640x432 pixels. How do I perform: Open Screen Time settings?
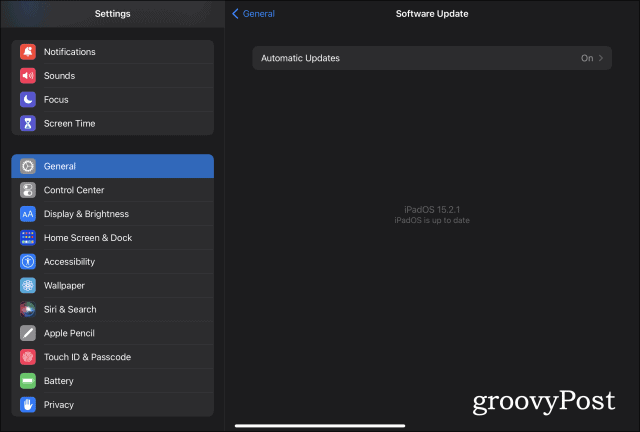[113, 123]
